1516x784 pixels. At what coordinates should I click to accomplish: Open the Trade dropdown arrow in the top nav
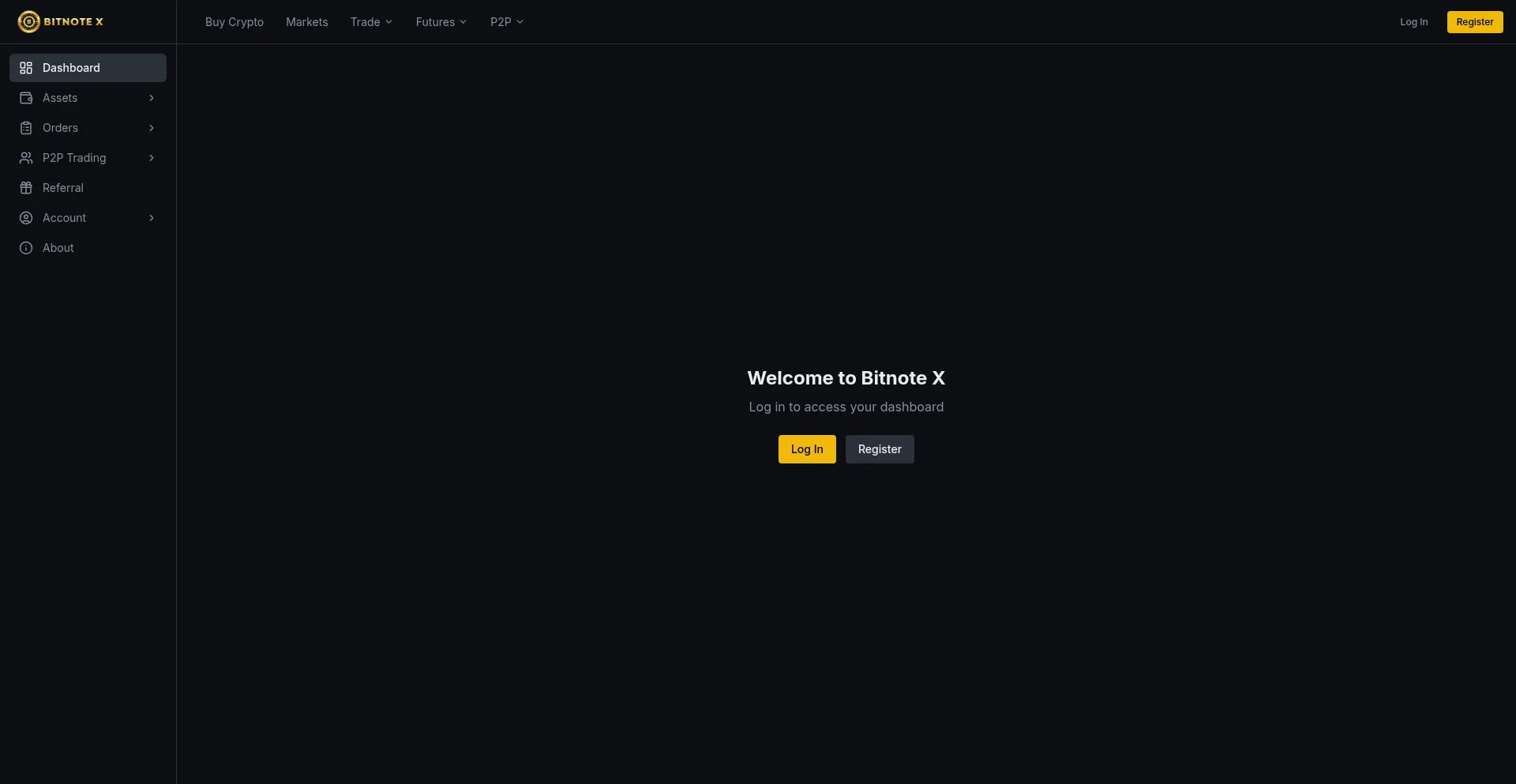click(x=388, y=22)
